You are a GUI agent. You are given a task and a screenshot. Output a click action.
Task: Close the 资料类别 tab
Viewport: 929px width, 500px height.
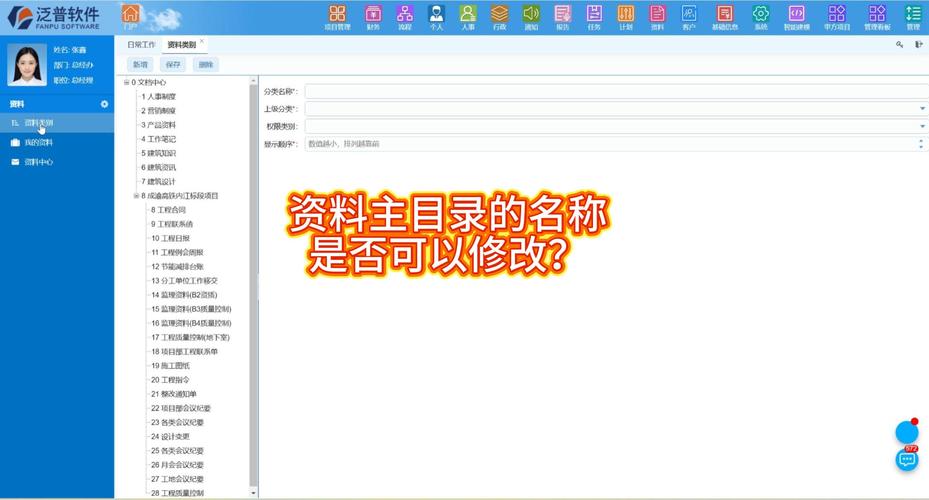click(x=202, y=41)
